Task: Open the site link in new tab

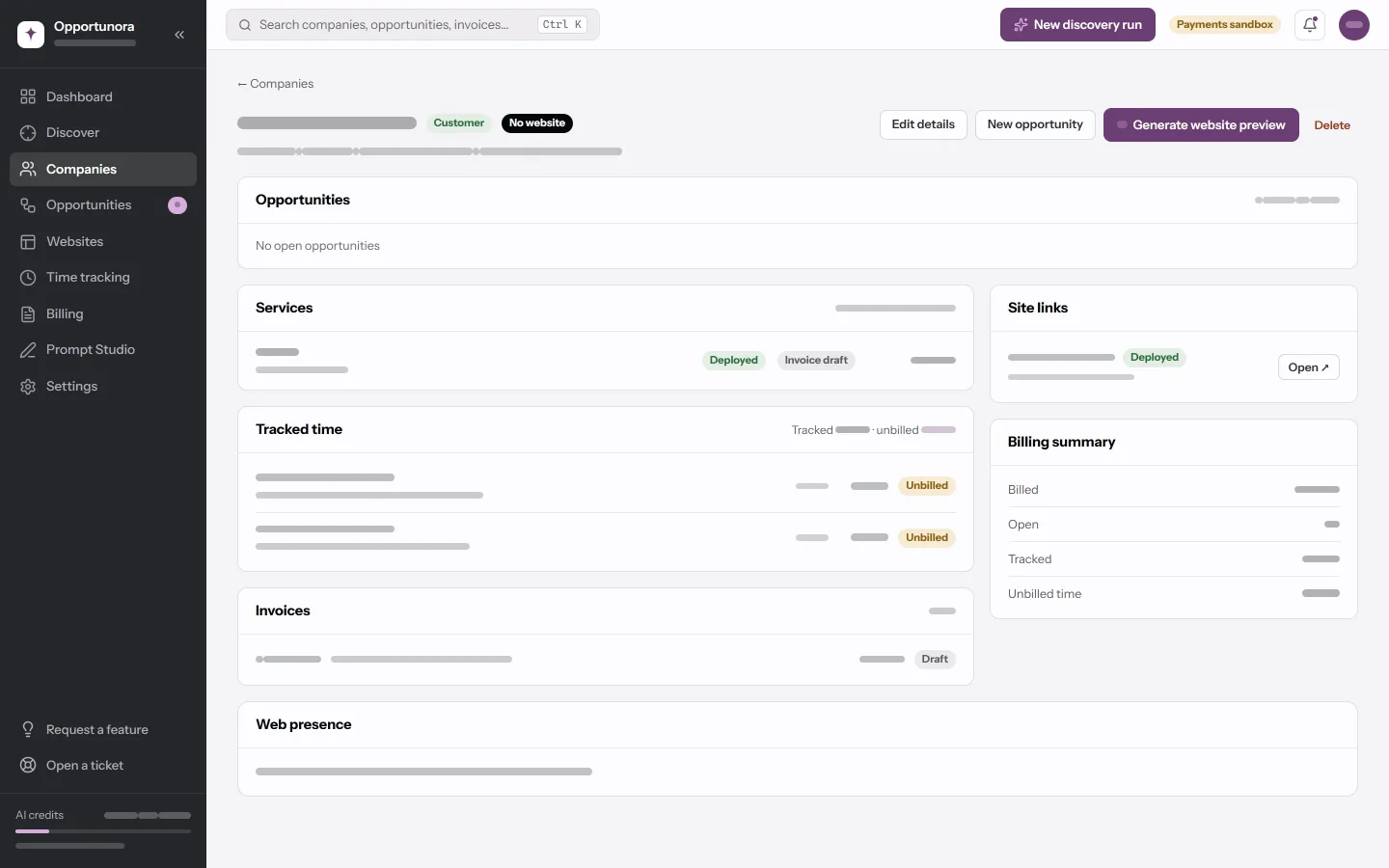Action: click(1309, 367)
